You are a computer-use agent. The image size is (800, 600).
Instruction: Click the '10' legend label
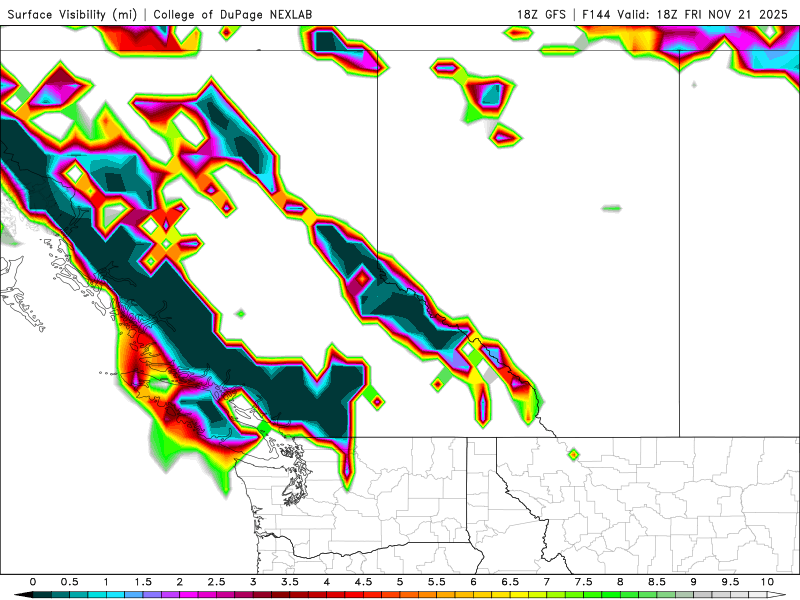click(x=767, y=582)
